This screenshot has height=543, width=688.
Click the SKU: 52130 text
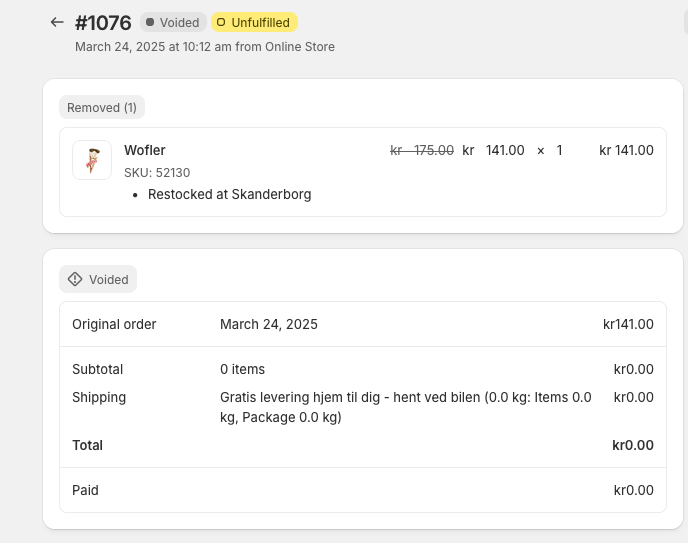tap(157, 172)
